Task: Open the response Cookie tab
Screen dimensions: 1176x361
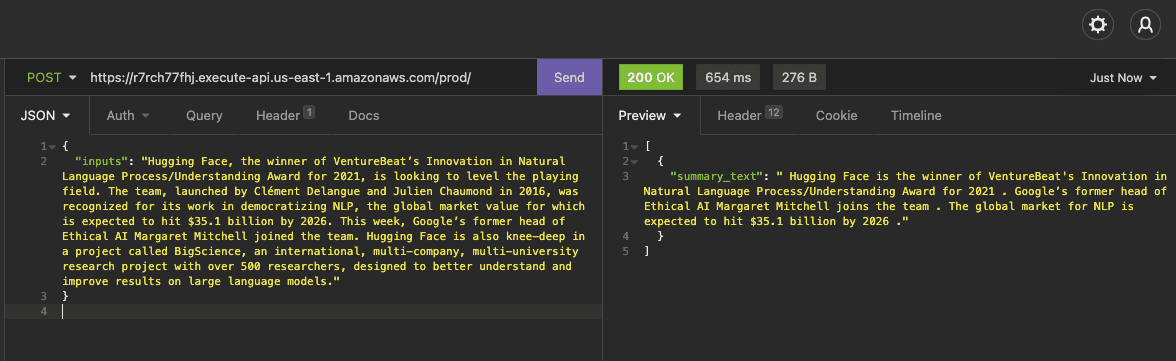Action: click(x=836, y=116)
